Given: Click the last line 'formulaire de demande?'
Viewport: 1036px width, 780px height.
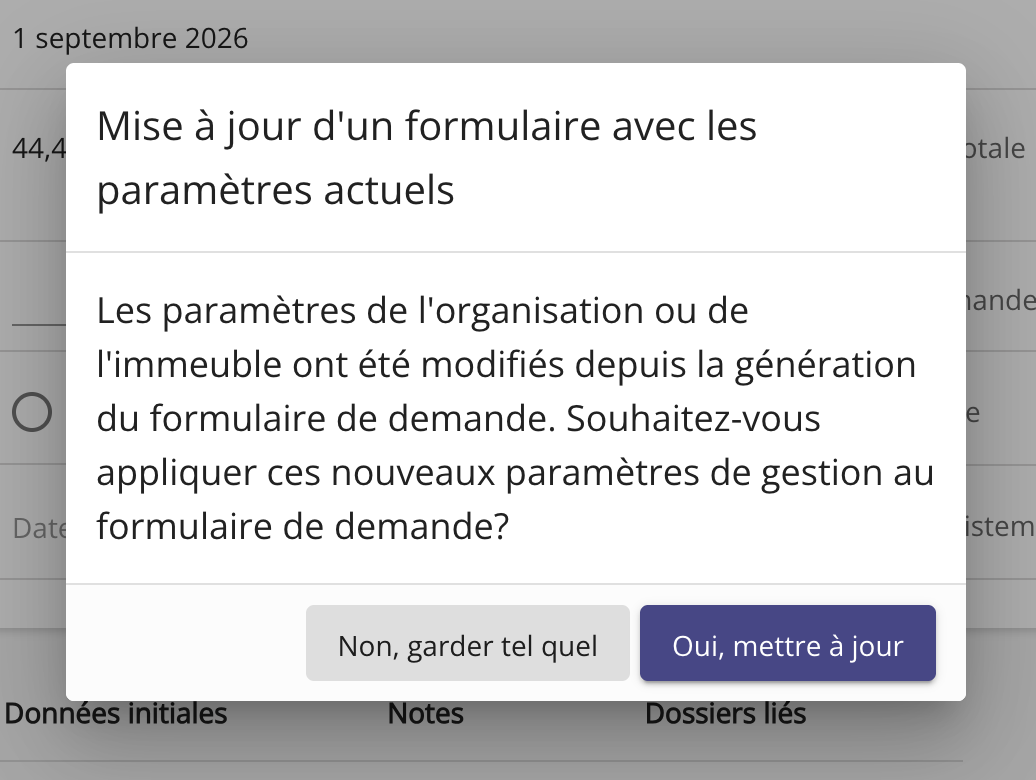Looking at the screenshot, I should 303,526.
